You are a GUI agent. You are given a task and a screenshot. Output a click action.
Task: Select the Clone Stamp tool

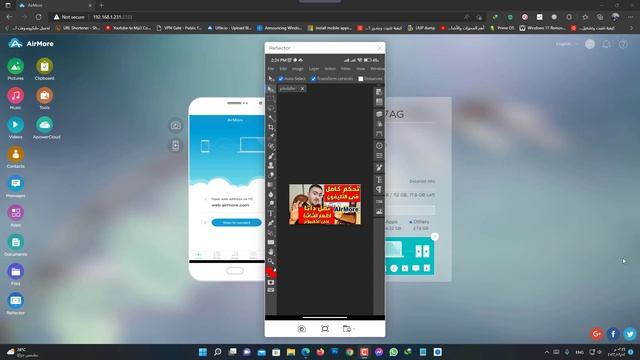point(271,165)
